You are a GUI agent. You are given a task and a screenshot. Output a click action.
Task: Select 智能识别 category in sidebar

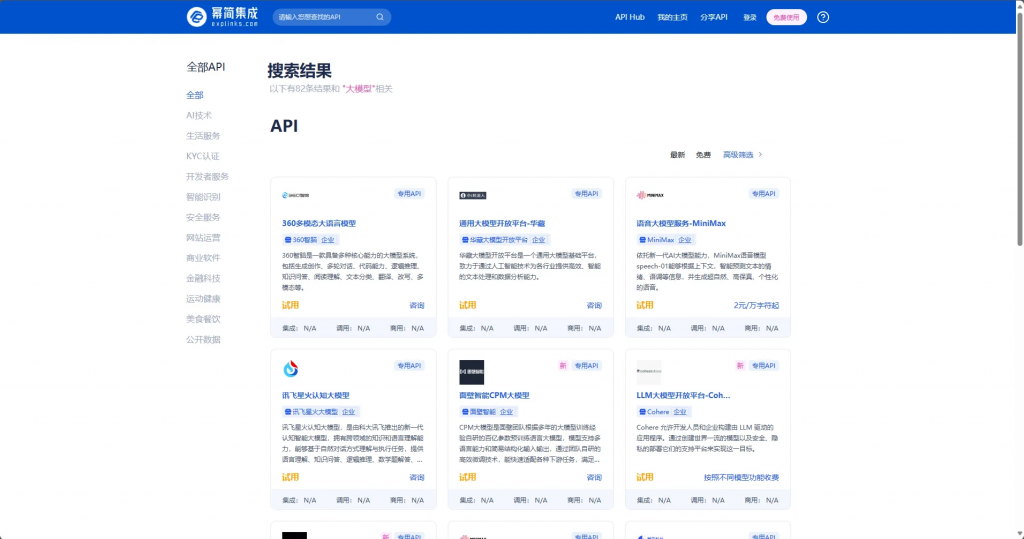point(203,197)
